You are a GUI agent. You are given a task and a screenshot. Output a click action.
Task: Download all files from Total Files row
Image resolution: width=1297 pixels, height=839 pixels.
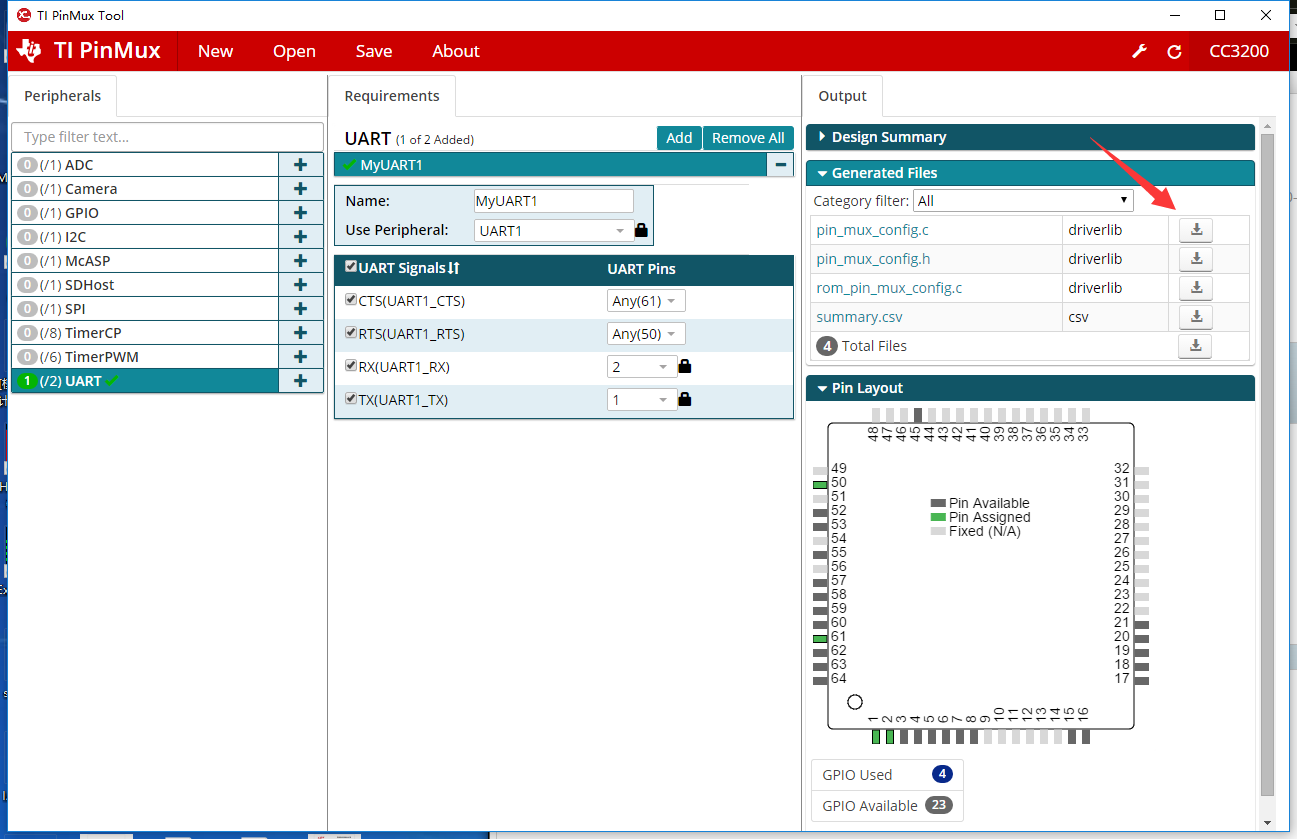[x=1195, y=346]
